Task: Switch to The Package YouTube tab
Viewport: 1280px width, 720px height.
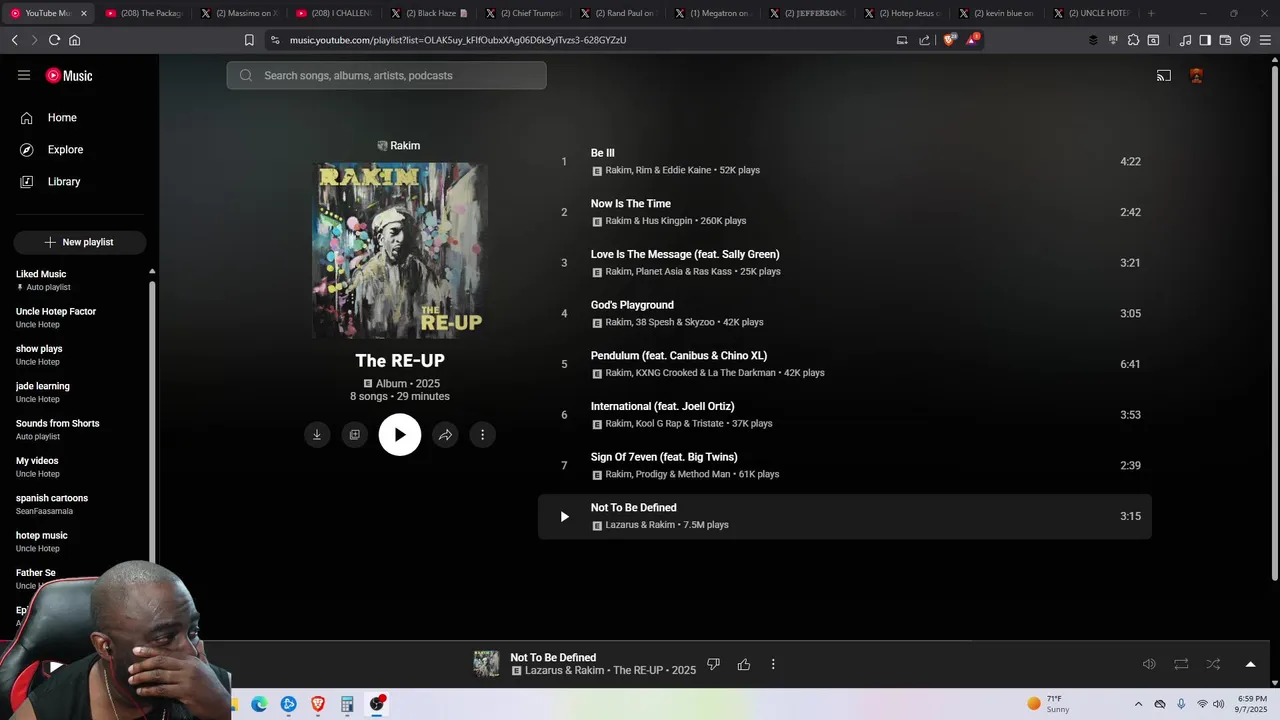Action: (x=144, y=13)
